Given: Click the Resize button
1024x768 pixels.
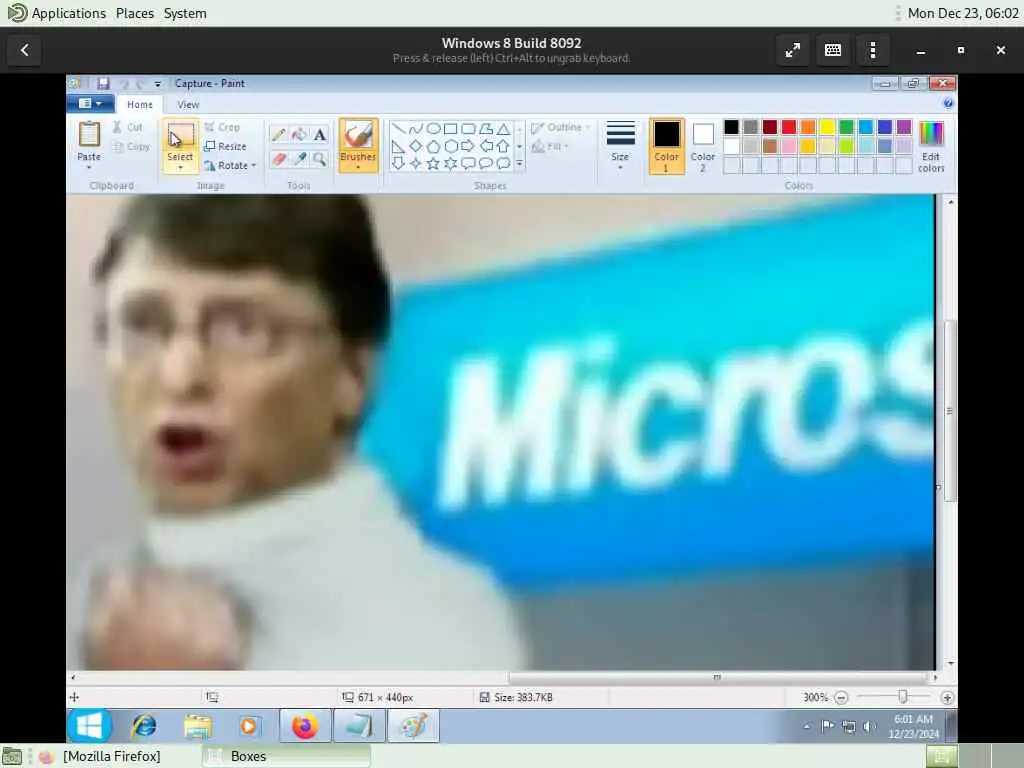Looking at the screenshot, I should [x=225, y=146].
